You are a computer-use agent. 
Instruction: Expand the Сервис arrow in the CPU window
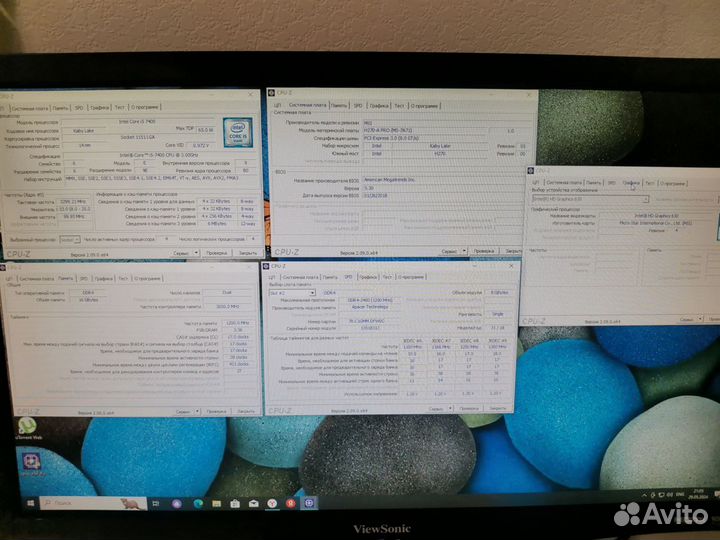tap(196, 253)
